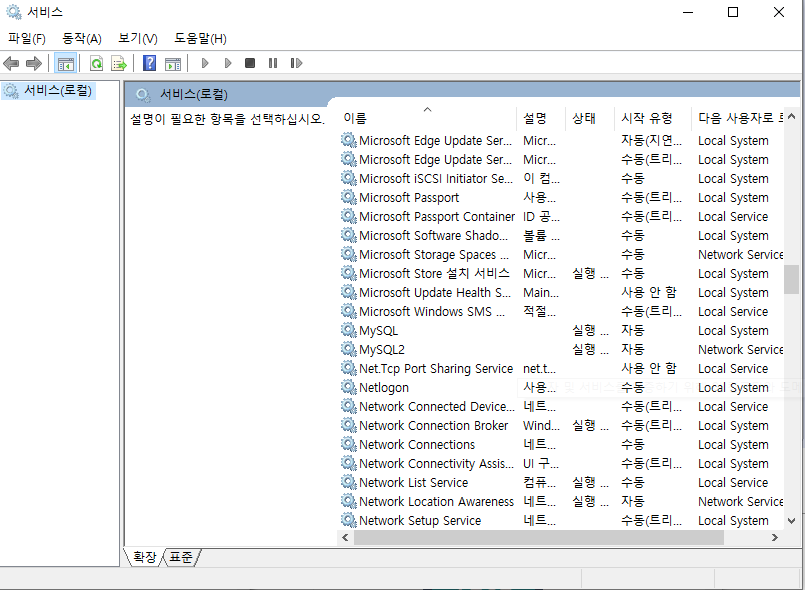Click 사용 안 함 start type for Net.Tcp

(649, 369)
